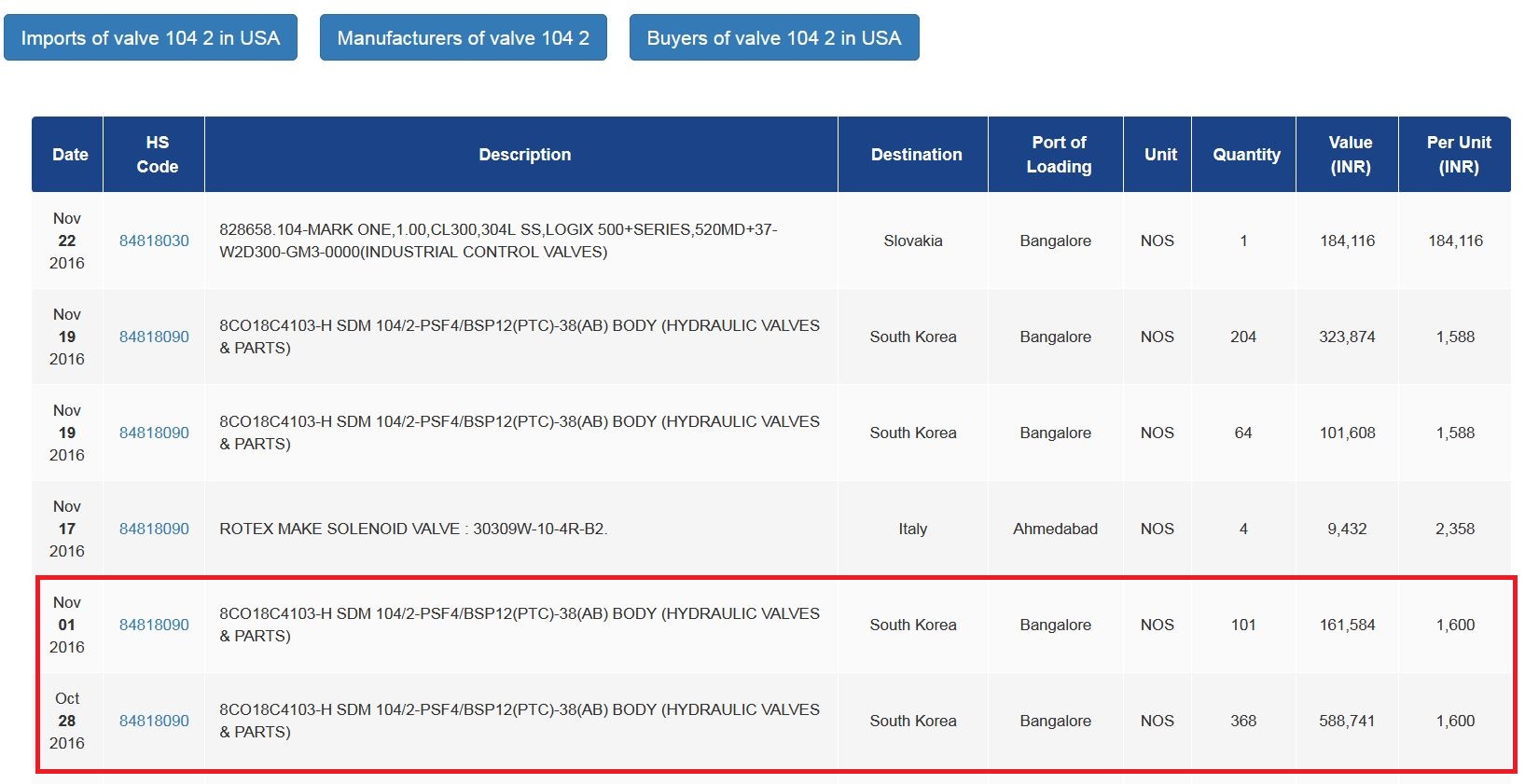Screen dimensions: 1525x784
Task: Select the Nov 17 2016 date cell
Action: click(67, 529)
